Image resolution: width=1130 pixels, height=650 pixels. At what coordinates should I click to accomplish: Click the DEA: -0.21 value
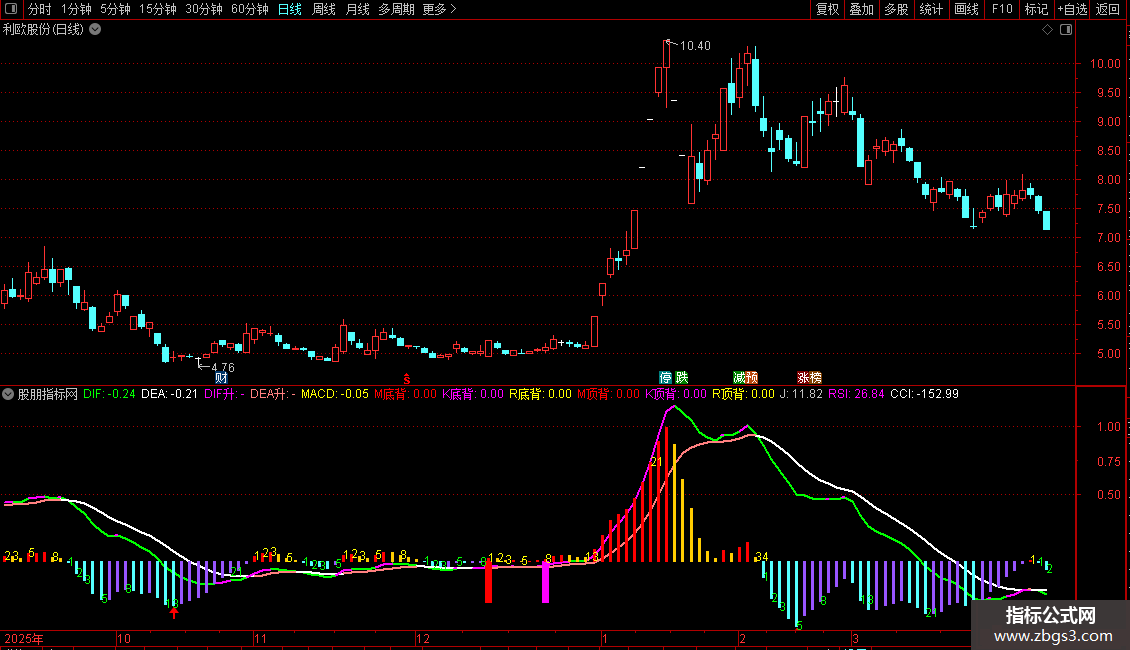[x=169, y=394]
